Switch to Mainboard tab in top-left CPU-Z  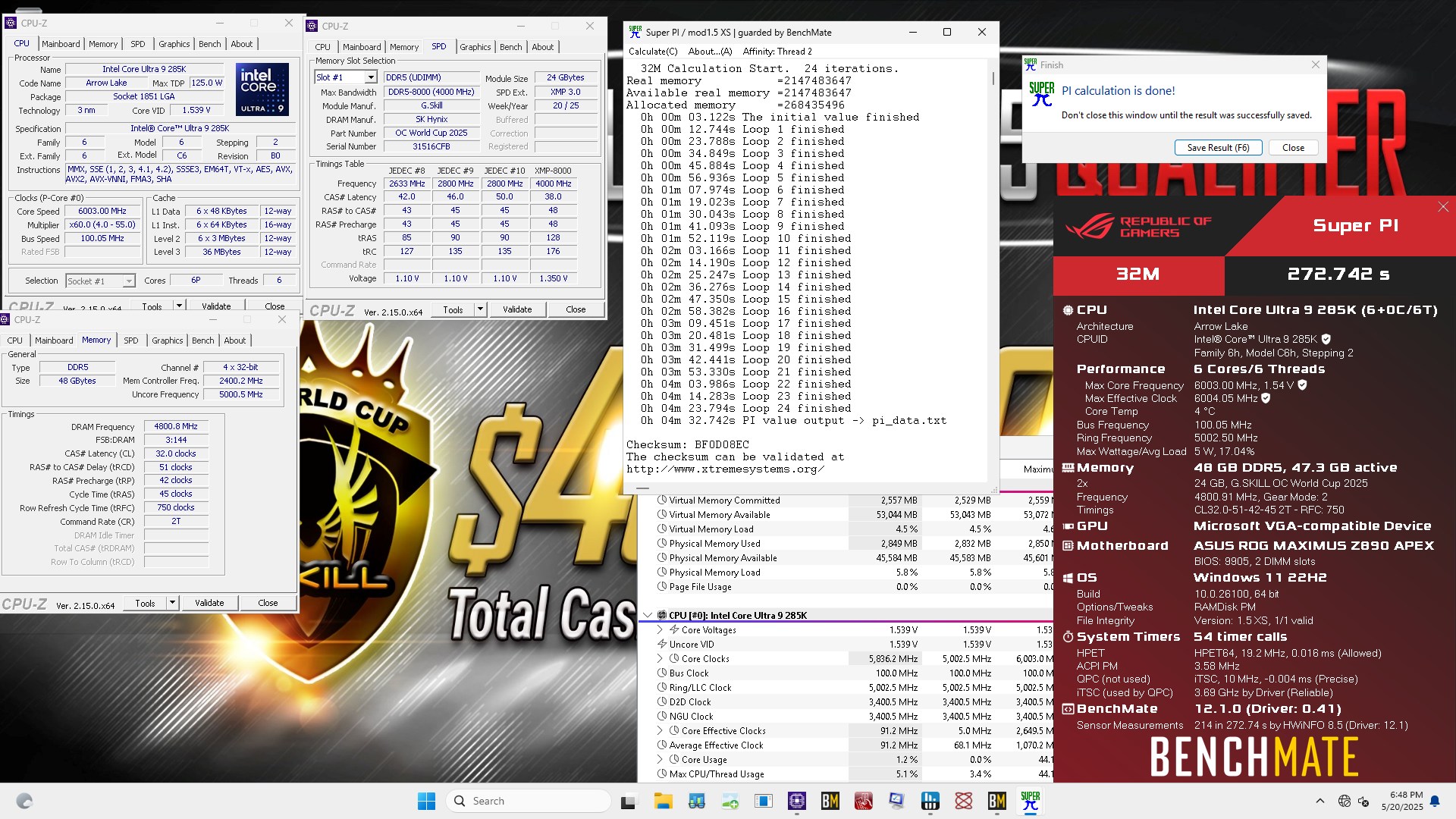tap(61, 44)
